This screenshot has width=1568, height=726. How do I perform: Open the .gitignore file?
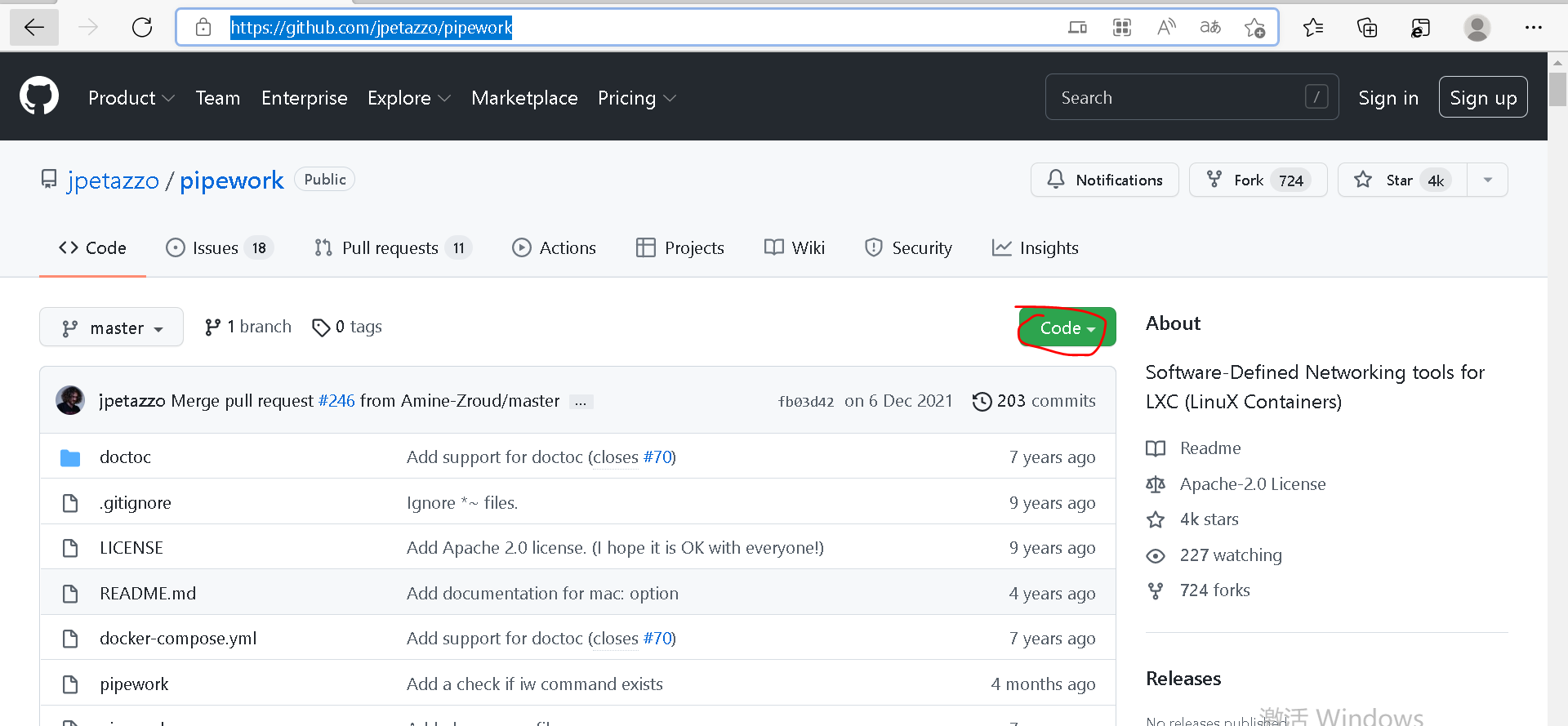point(136,503)
